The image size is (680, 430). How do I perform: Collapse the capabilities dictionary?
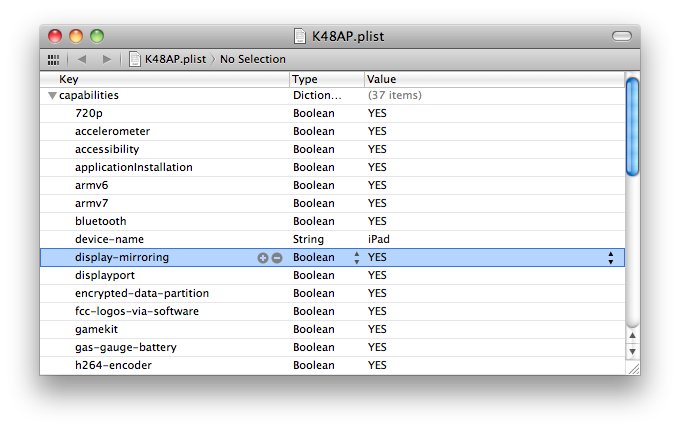click(52, 95)
